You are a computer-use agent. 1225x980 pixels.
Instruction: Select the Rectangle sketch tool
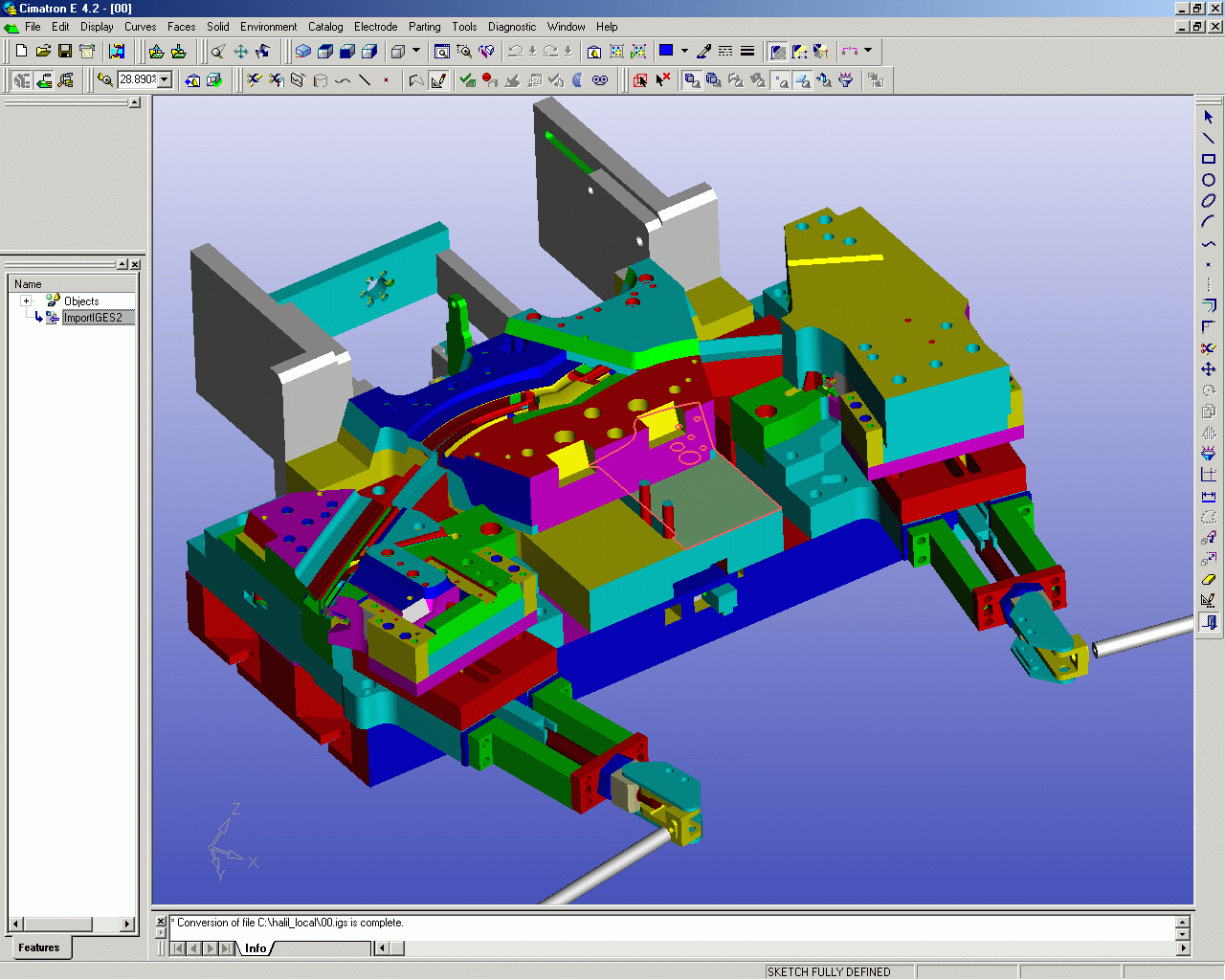point(1209,159)
